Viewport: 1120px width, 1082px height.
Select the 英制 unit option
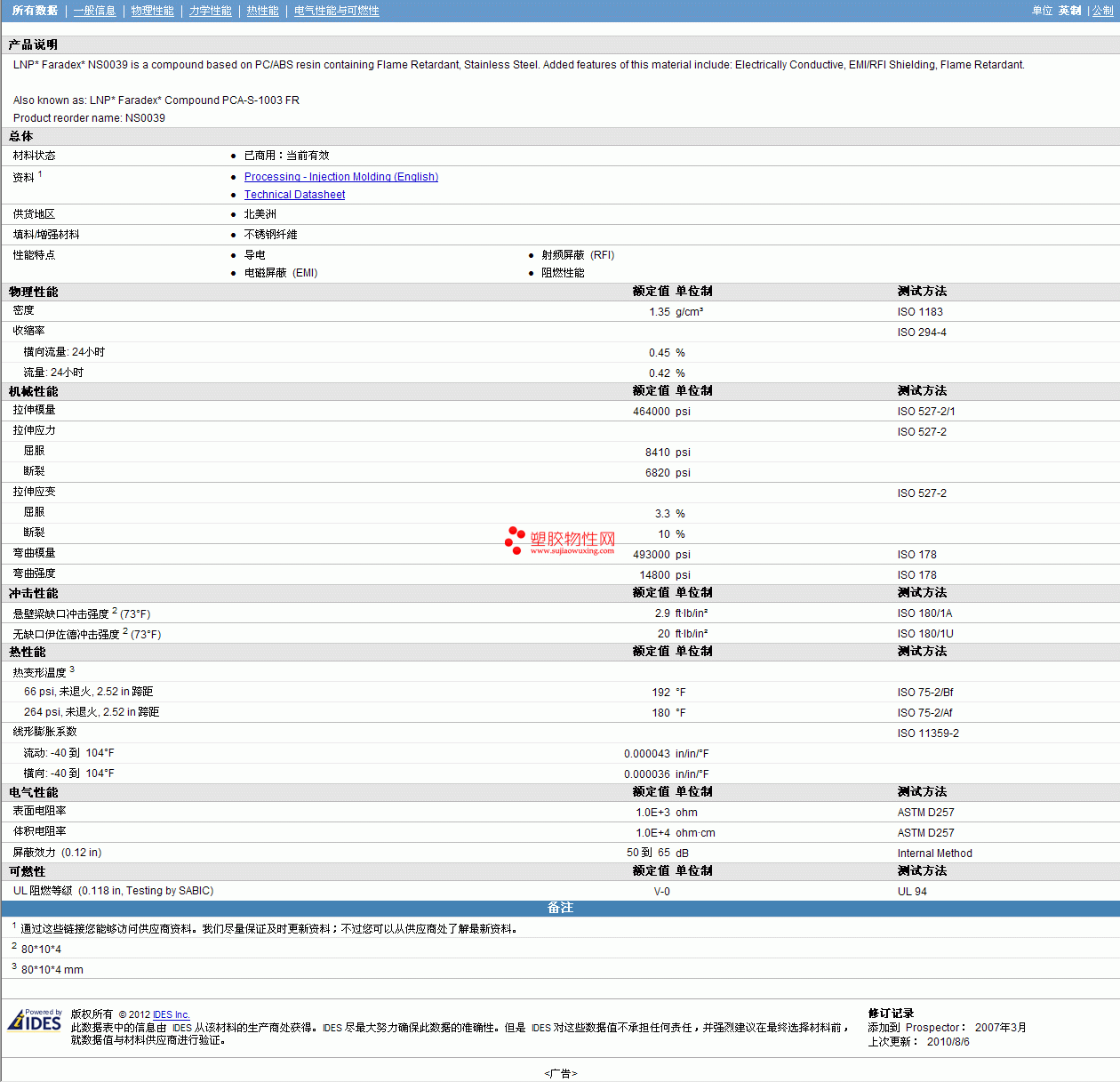click(x=1070, y=11)
